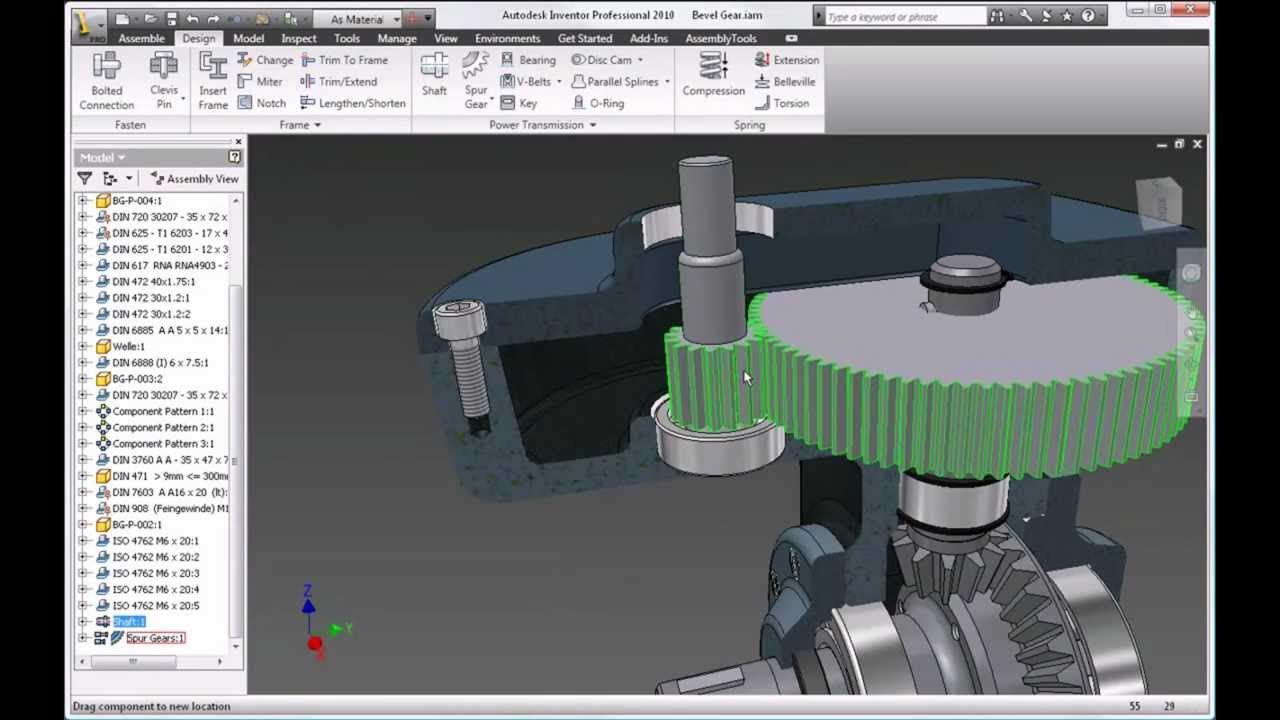Select Component Pattern 3:1 item
This screenshot has width=1280, height=720.
(x=163, y=443)
